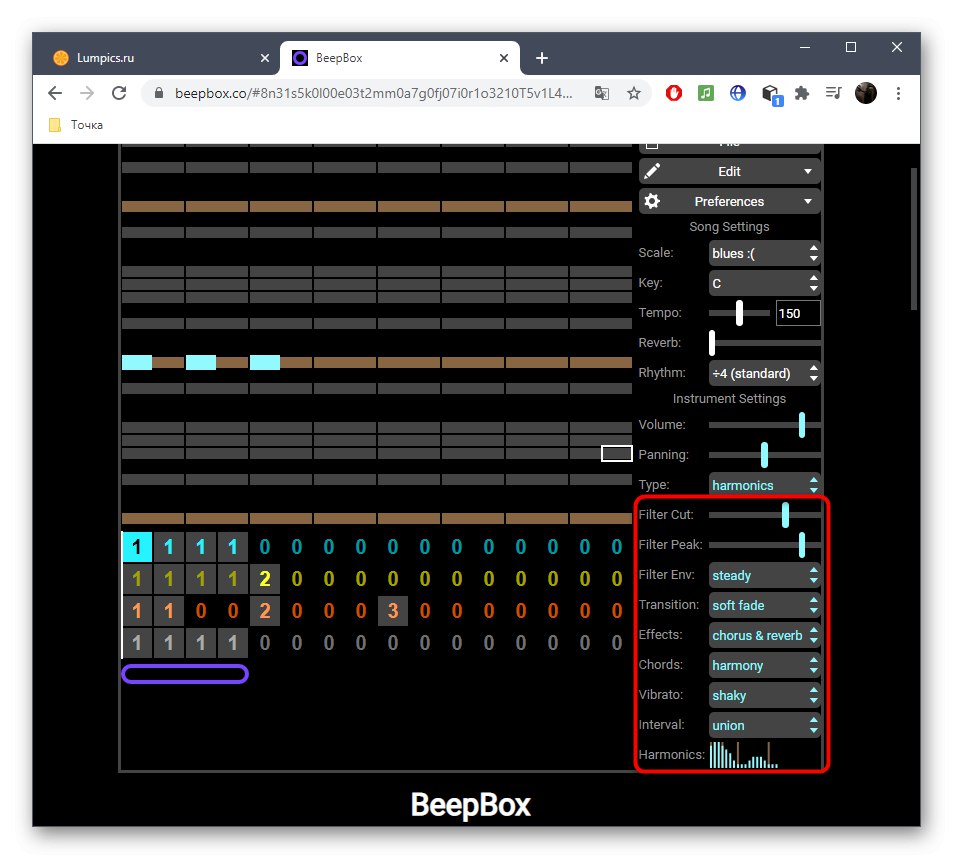The image size is (953, 859).
Task: Click the Volume slider handle
Action: (x=802, y=425)
